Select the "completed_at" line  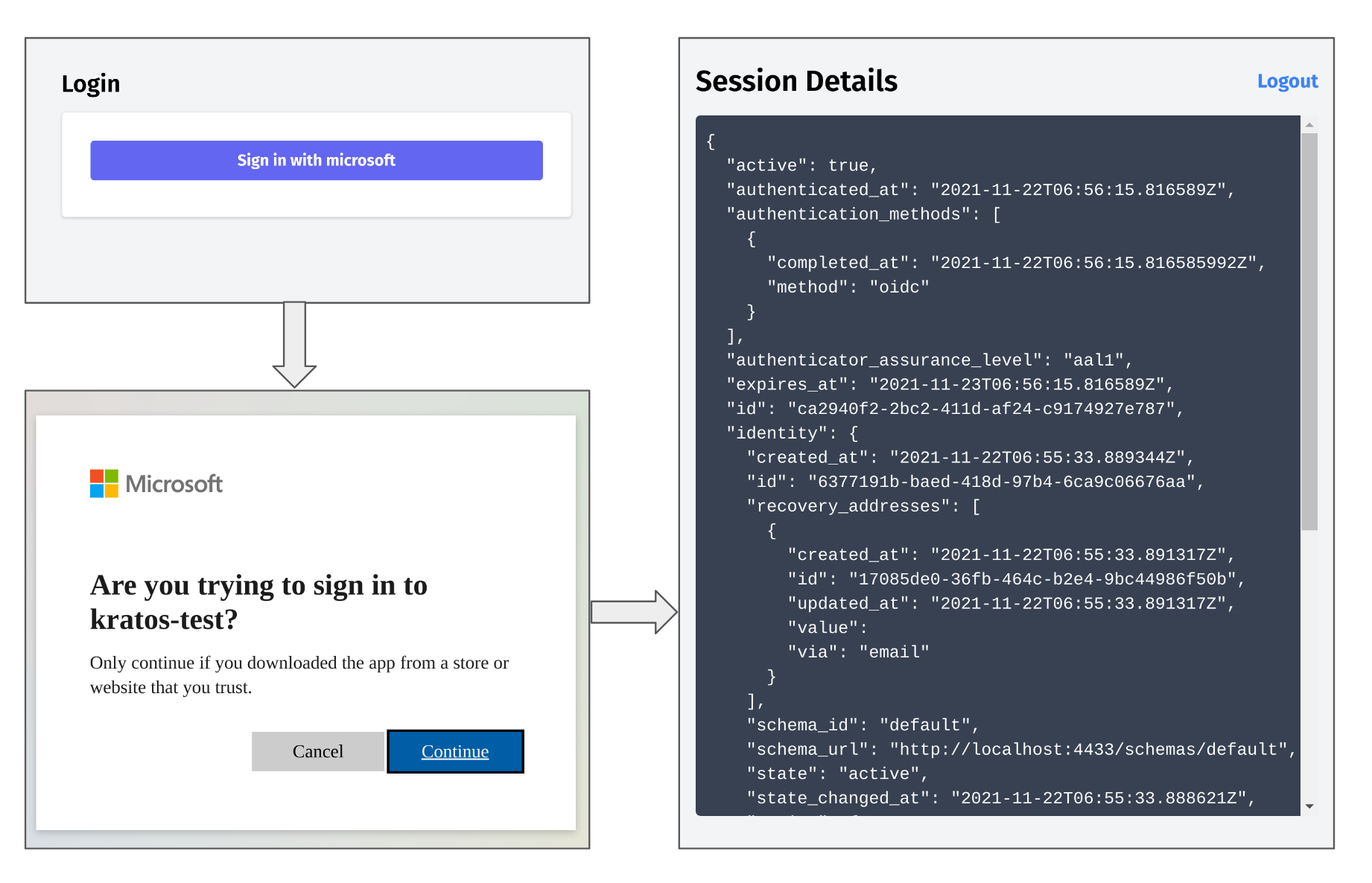1017,263
